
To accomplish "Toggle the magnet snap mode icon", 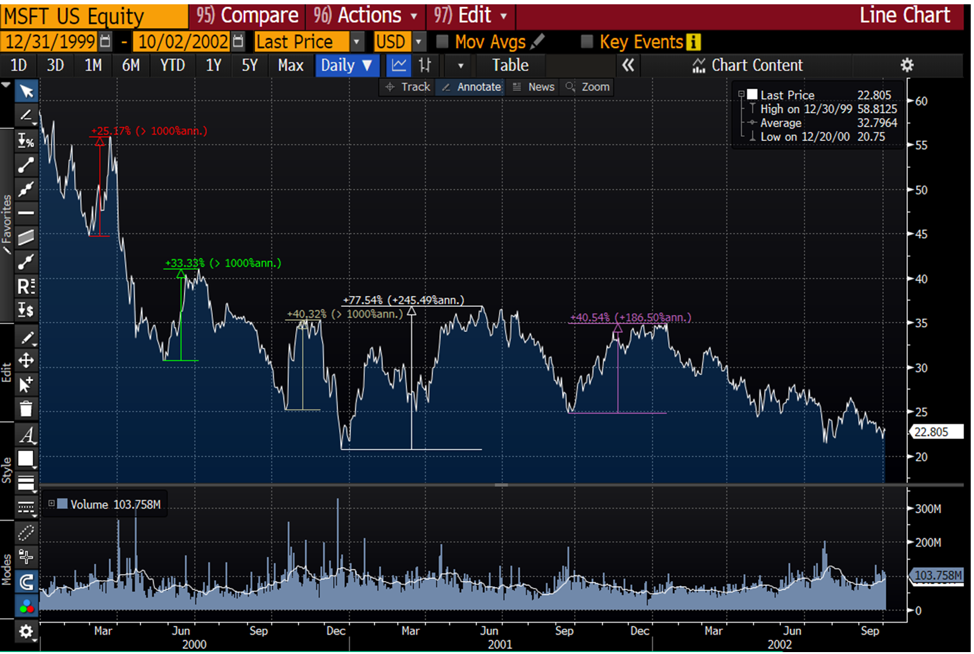I will point(26,582).
